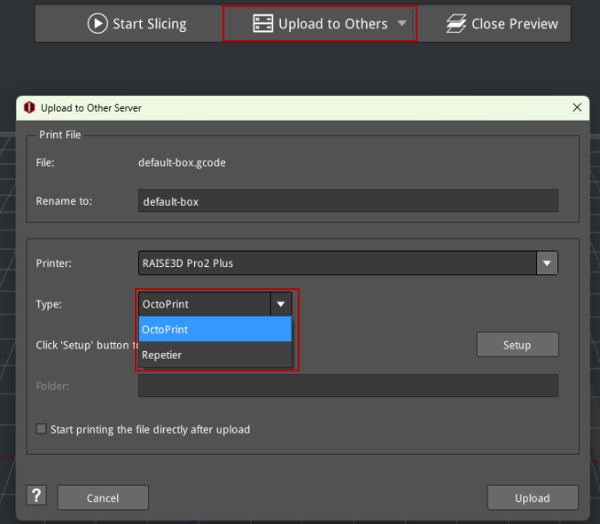The height and width of the screenshot is (524, 600).
Task: Click the Printer dropdown arrow button
Action: [x=547, y=263]
